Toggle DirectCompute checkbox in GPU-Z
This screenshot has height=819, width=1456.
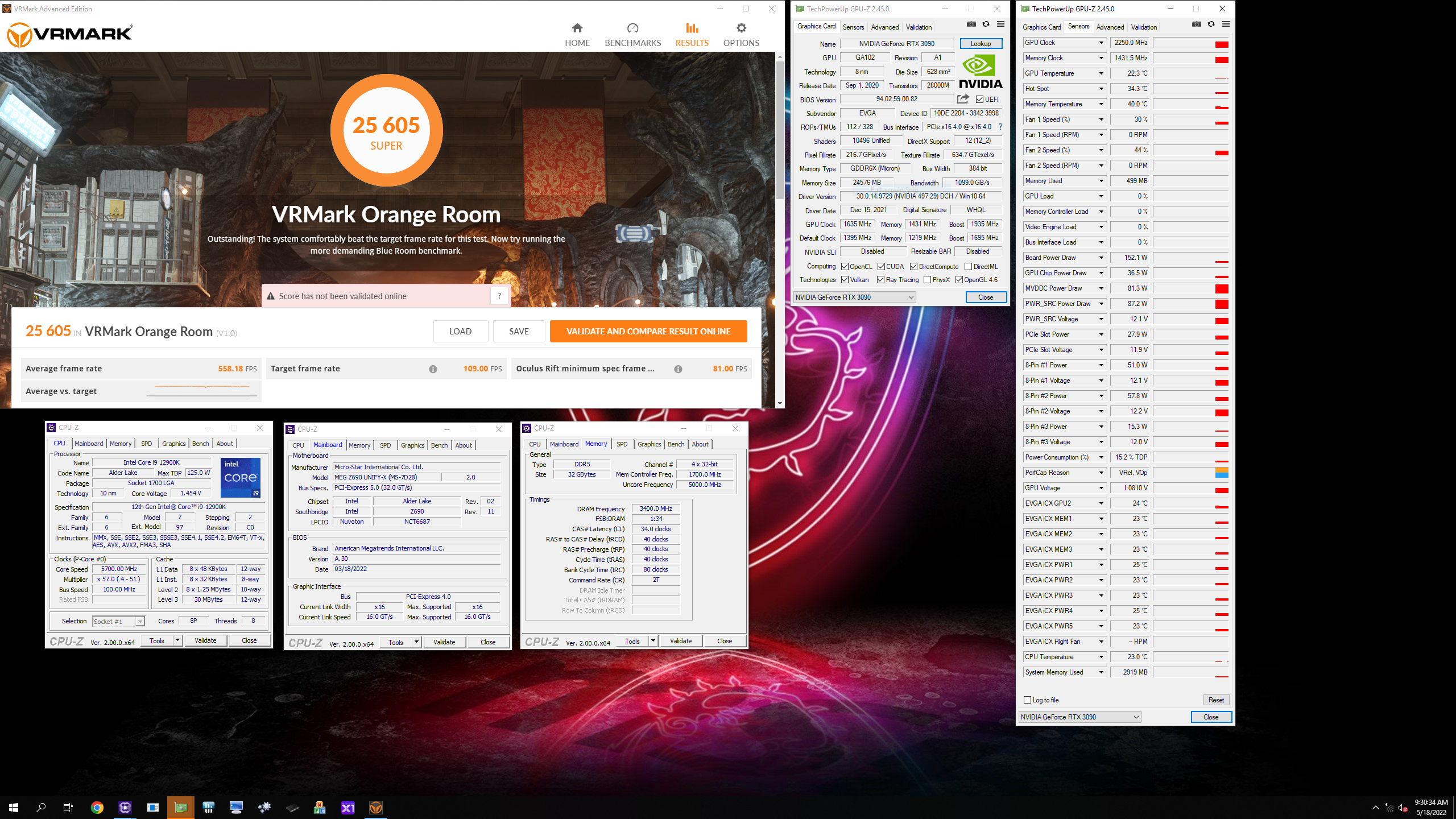913,267
